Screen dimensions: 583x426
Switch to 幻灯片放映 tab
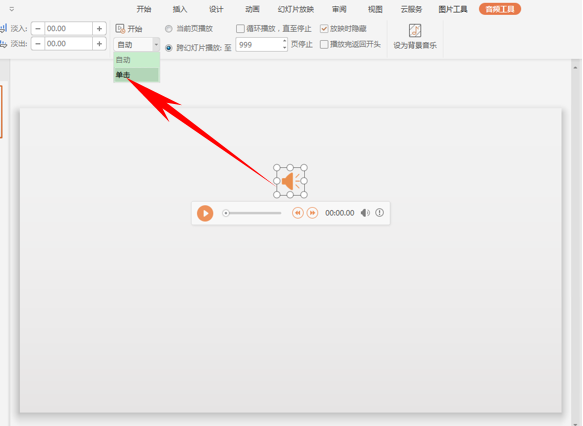pyautogui.click(x=296, y=9)
